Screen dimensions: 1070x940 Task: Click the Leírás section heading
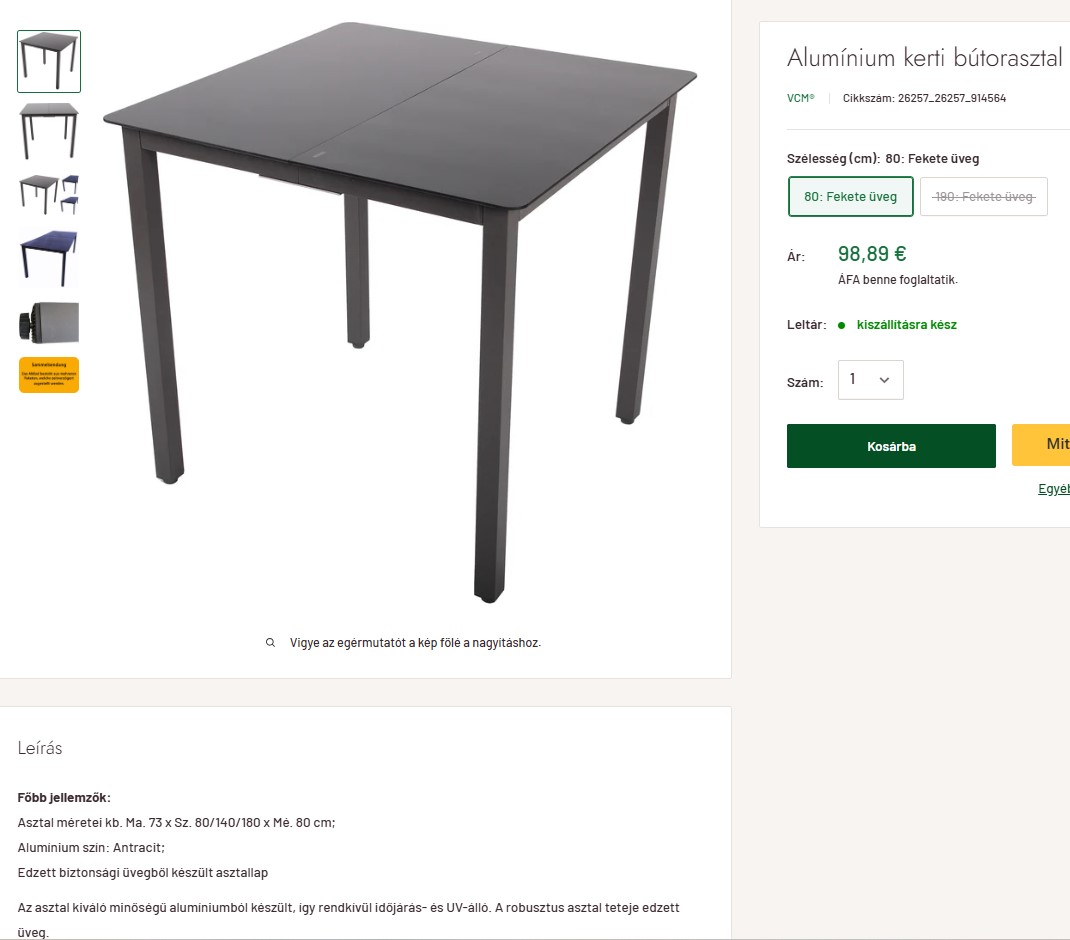click(40, 748)
